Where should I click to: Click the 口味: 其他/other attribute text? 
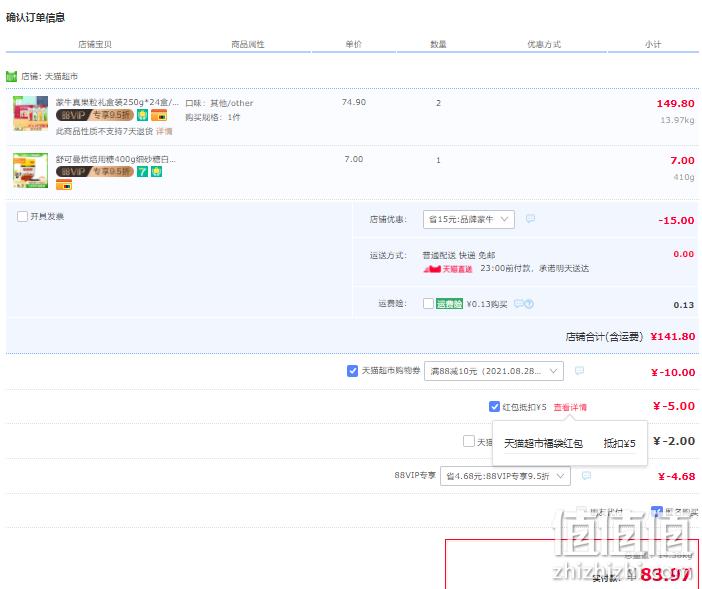(219, 103)
